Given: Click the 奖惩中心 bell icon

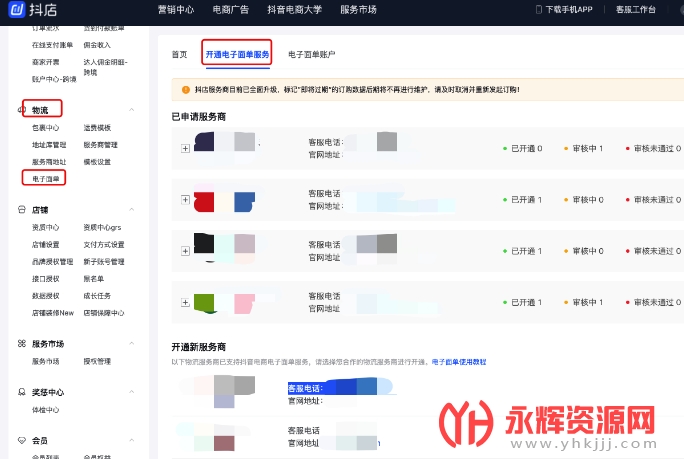Looking at the screenshot, I should click(22, 392).
